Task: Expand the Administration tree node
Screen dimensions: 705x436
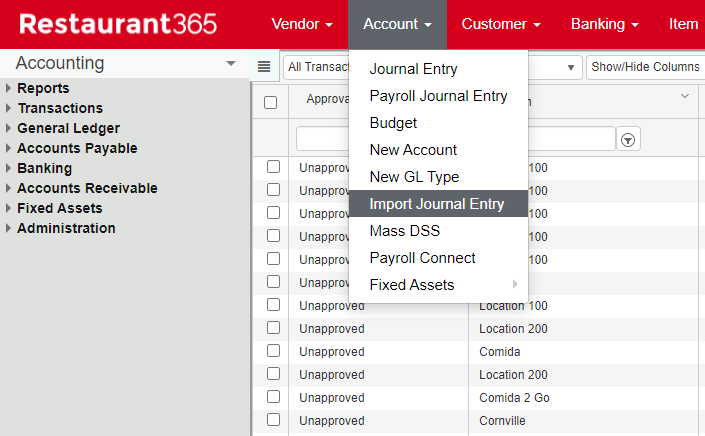Action: pos(8,228)
